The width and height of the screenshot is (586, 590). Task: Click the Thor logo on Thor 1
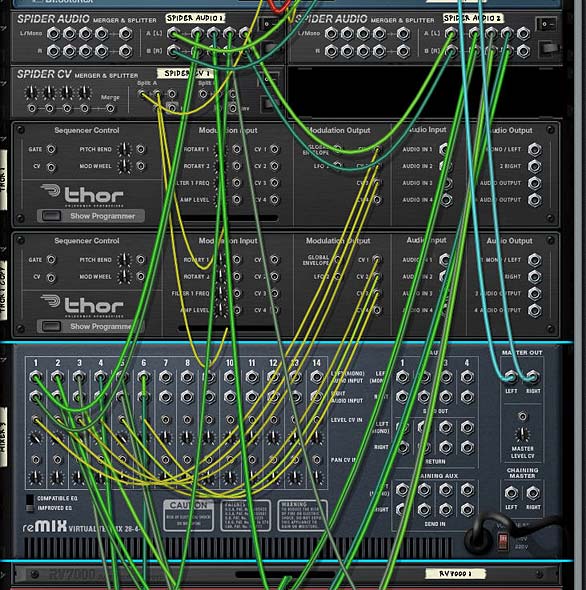click(x=82, y=194)
